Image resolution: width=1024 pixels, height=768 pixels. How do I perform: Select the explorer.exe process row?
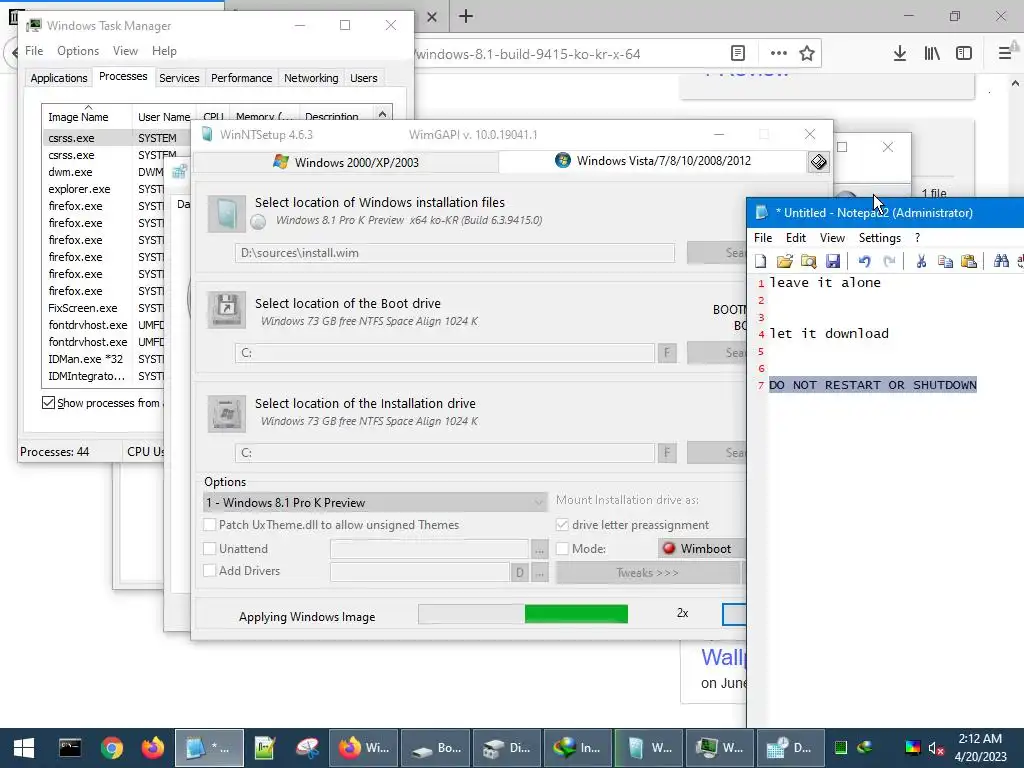click(x=104, y=189)
